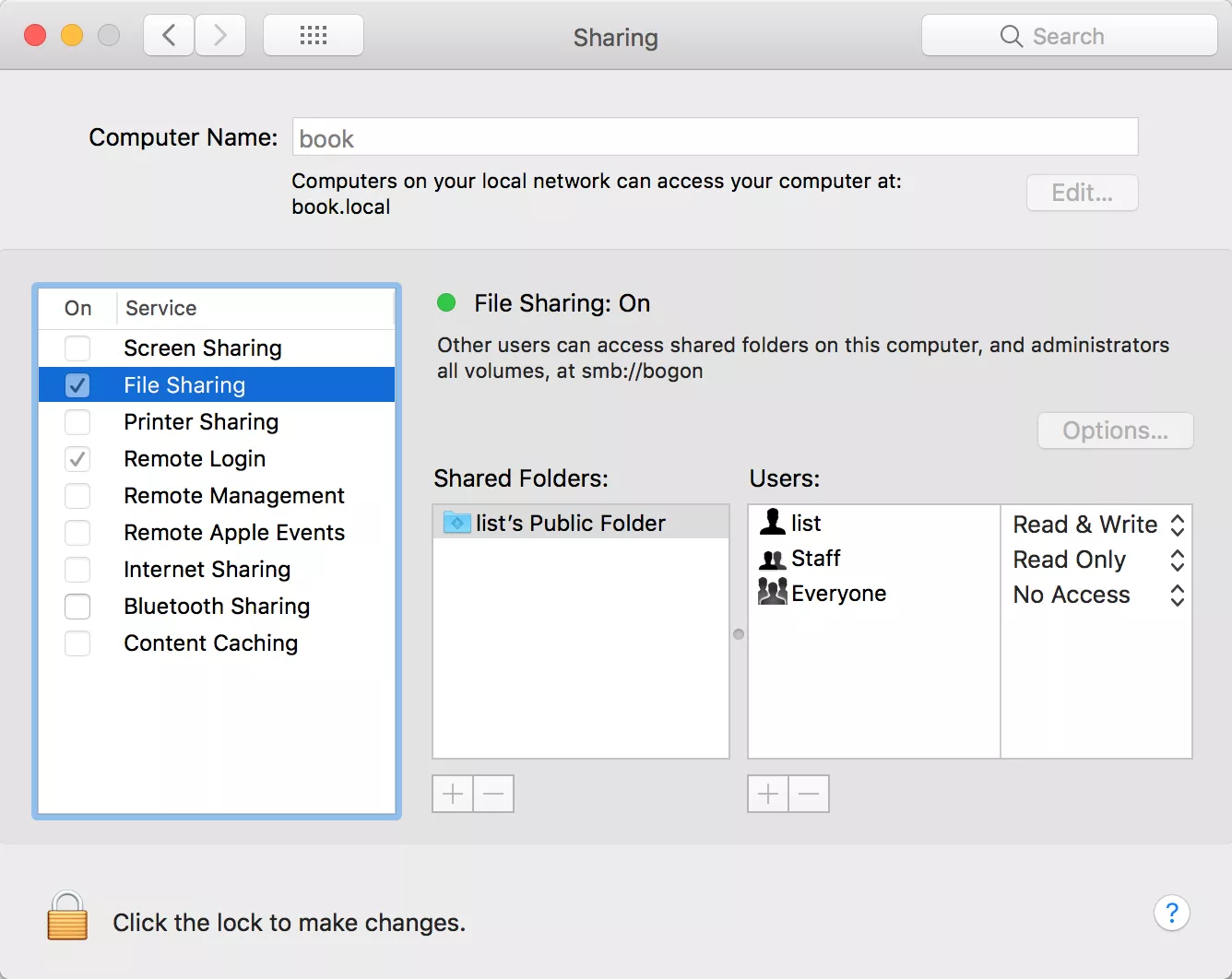The height and width of the screenshot is (979, 1232).
Task: Select Bluetooth Sharing service row
Action: (x=217, y=607)
